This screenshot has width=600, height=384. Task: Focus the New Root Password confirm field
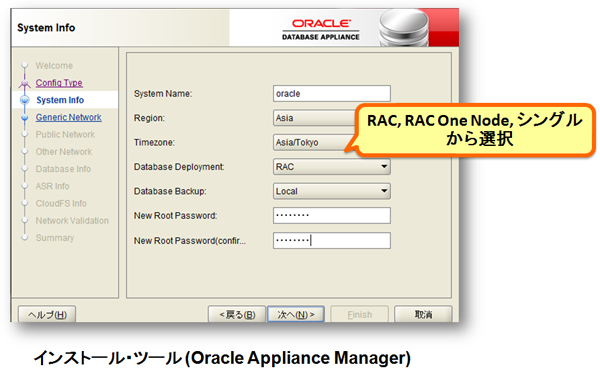pyautogui.click(x=332, y=241)
